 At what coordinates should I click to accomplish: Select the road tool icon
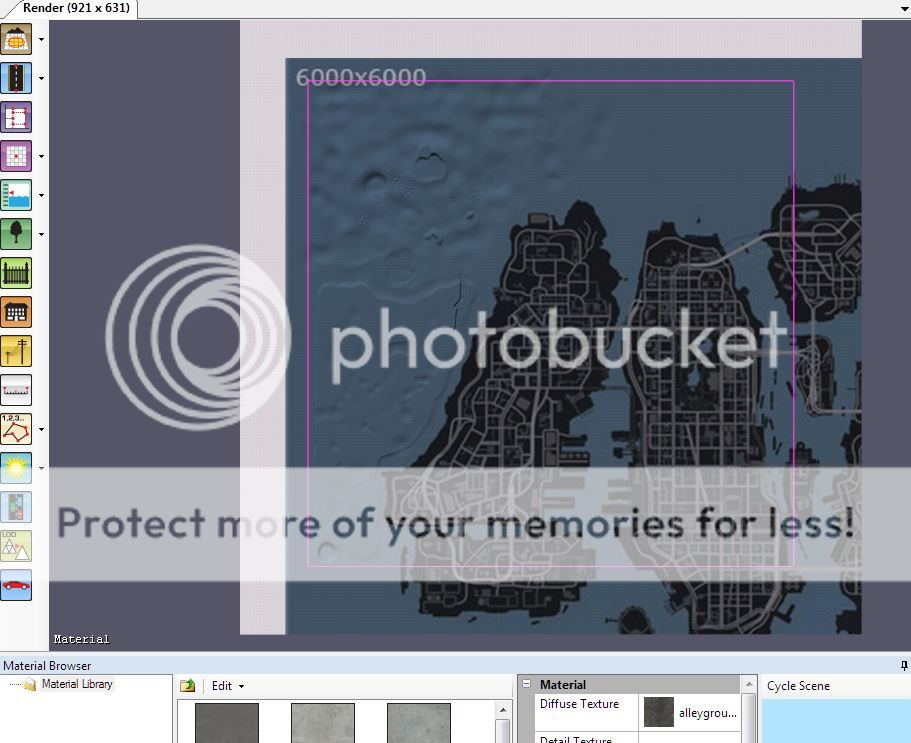16,78
